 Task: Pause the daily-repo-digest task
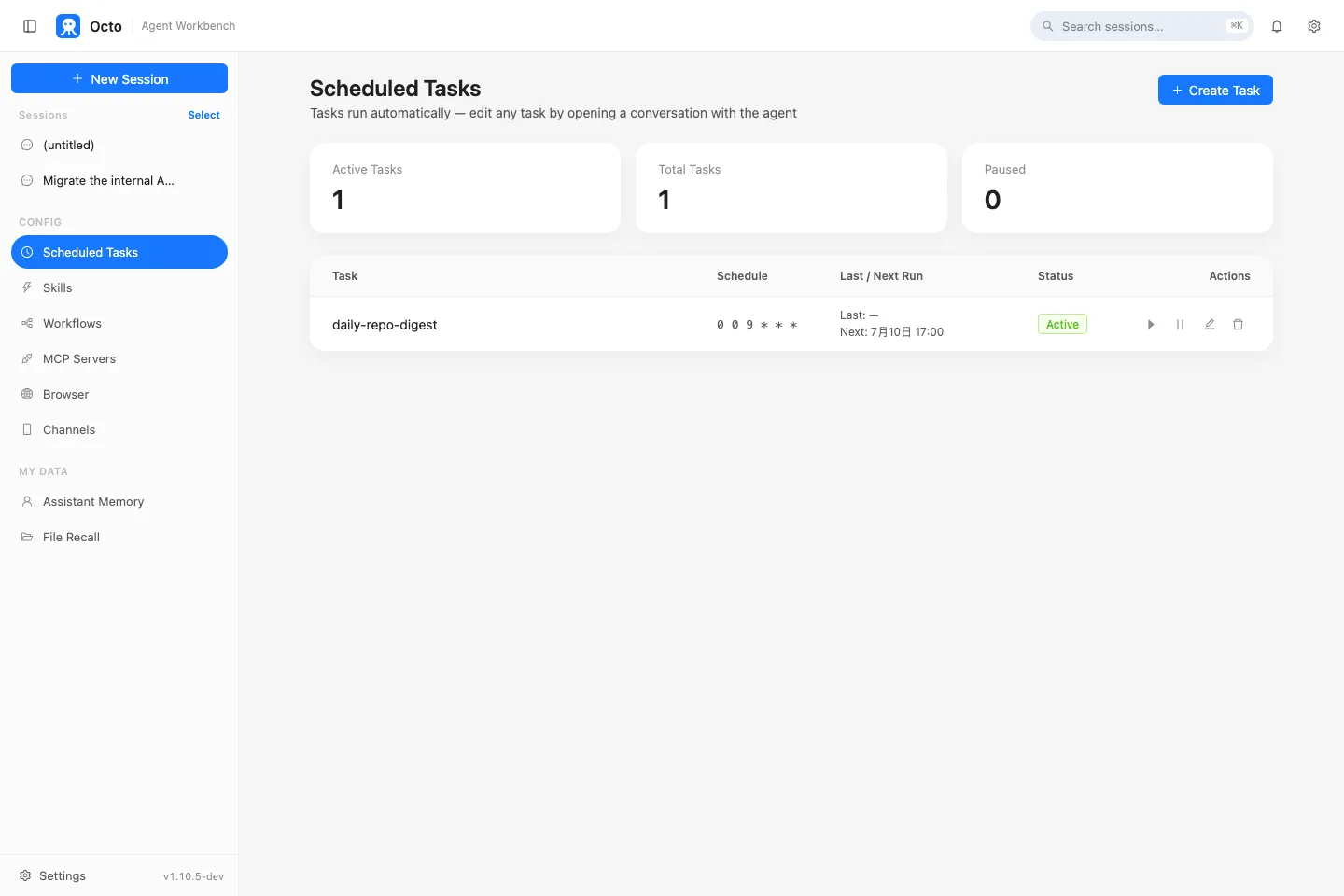pos(1180,325)
